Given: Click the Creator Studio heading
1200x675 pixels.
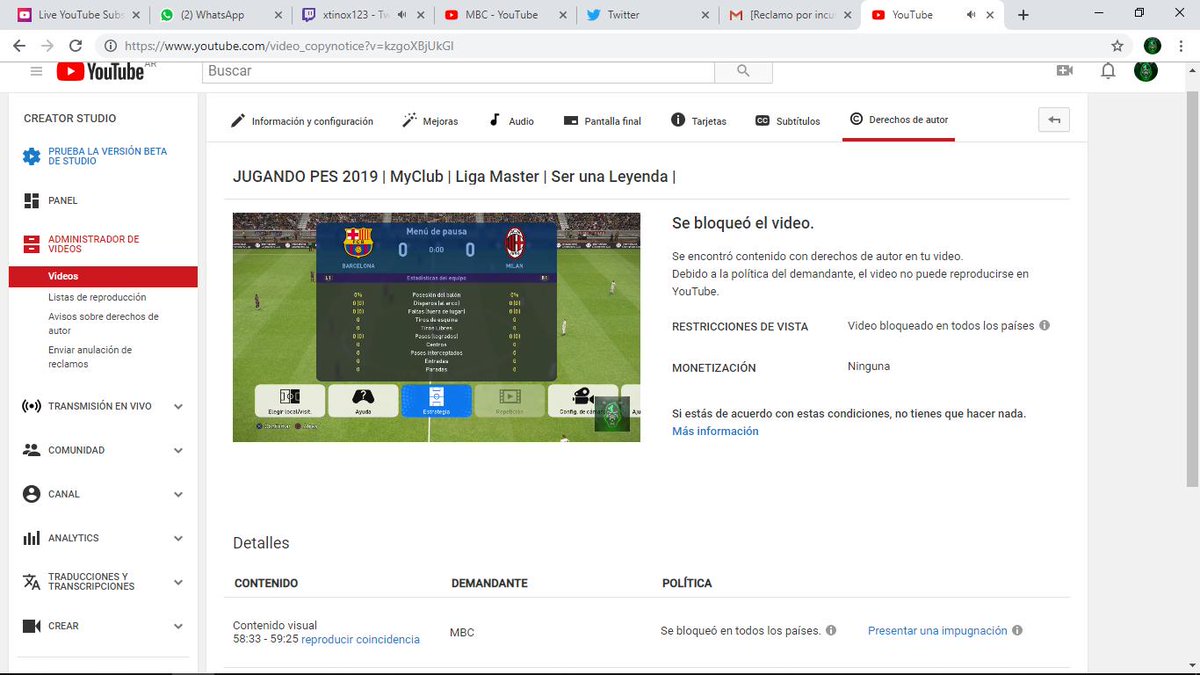Looking at the screenshot, I should tap(70, 118).
